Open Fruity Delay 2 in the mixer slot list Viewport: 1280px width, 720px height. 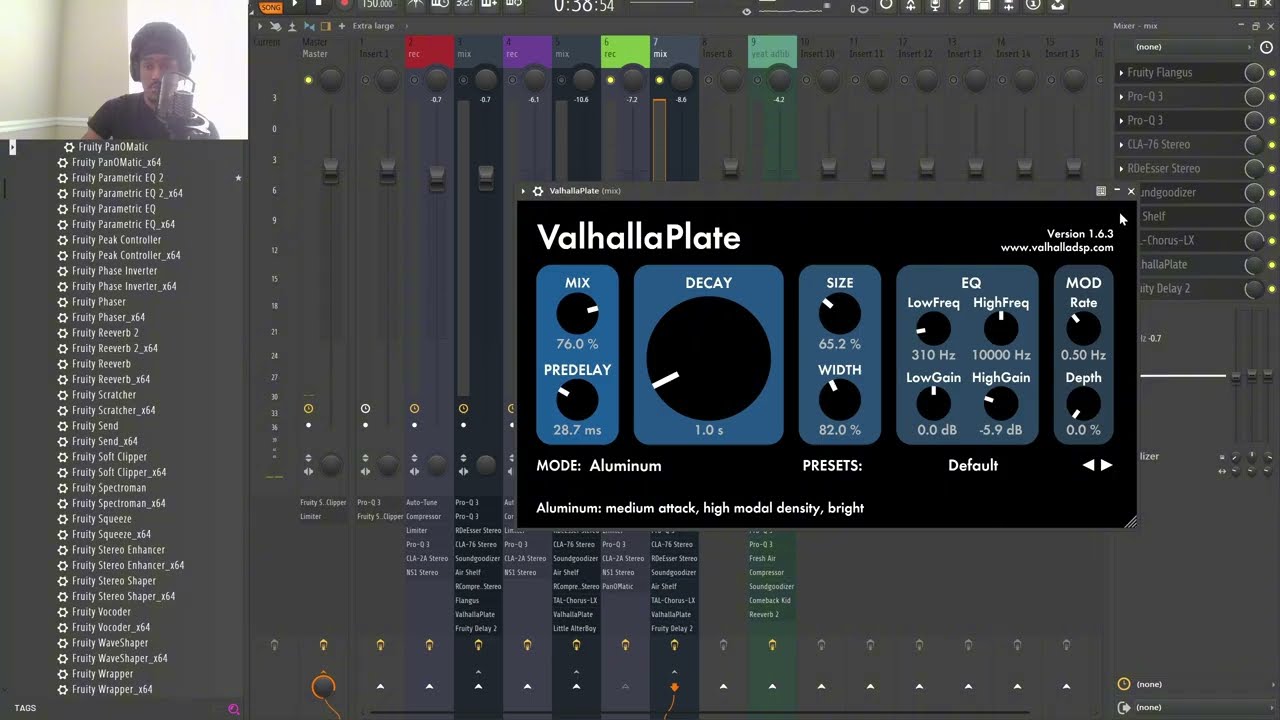1184,289
